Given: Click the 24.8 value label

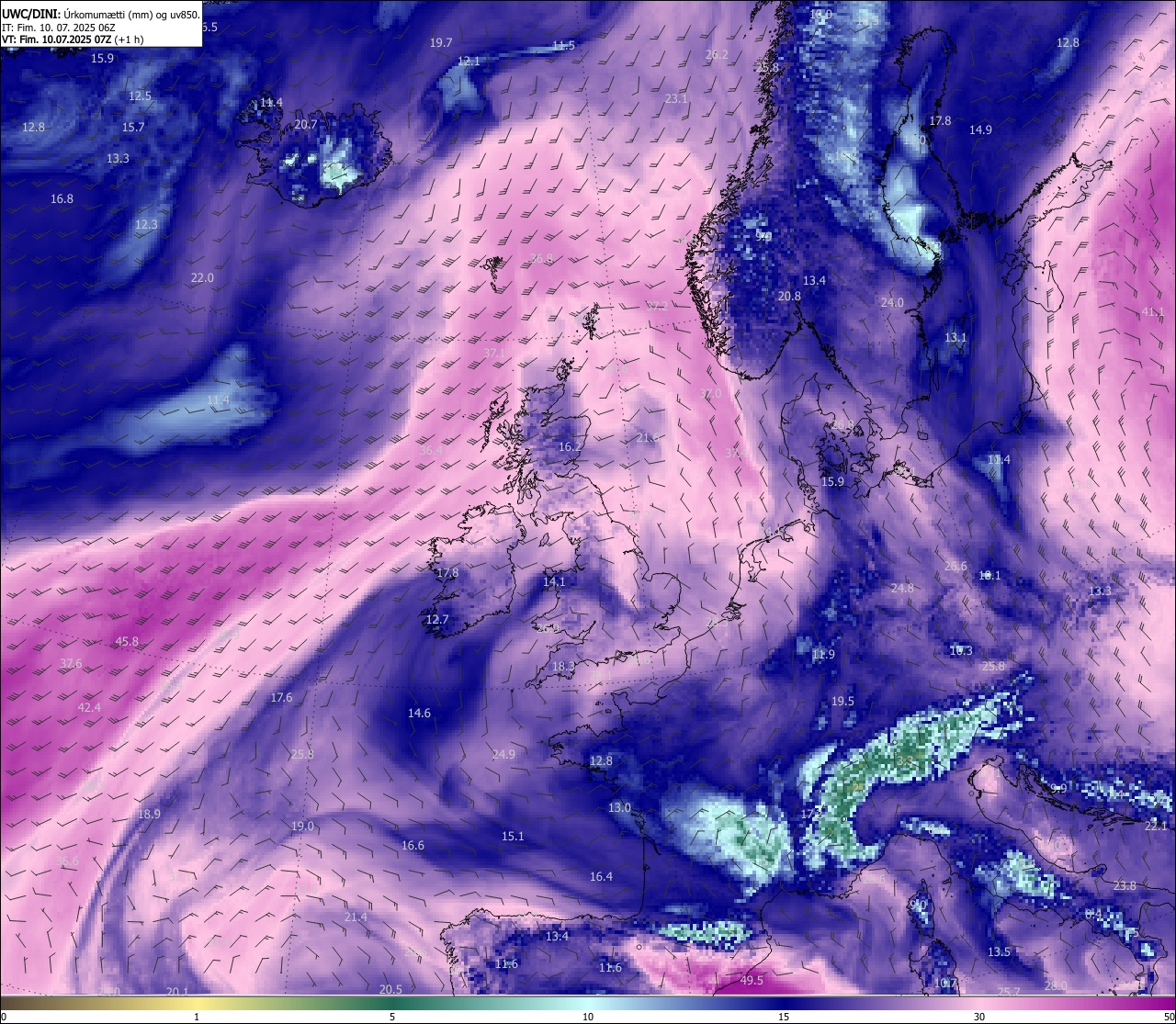Looking at the screenshot, I should [x=902, y=588].
